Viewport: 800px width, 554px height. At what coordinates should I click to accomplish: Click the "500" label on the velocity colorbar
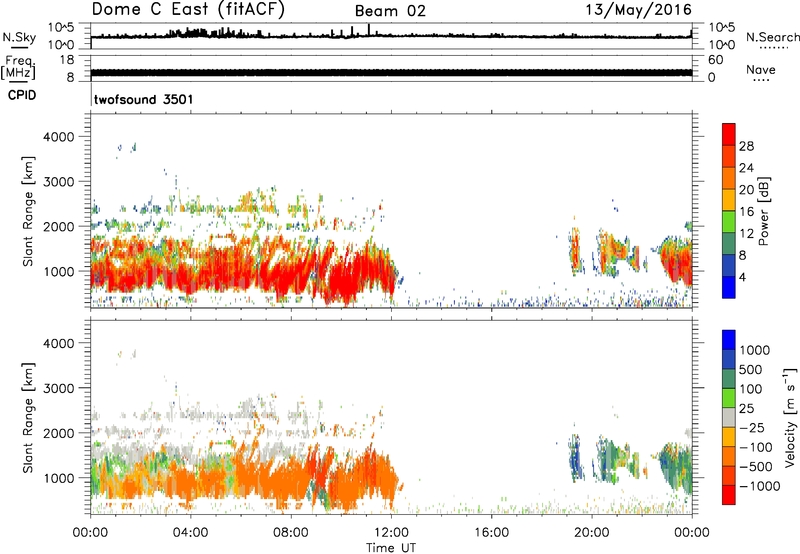(751, 369)
